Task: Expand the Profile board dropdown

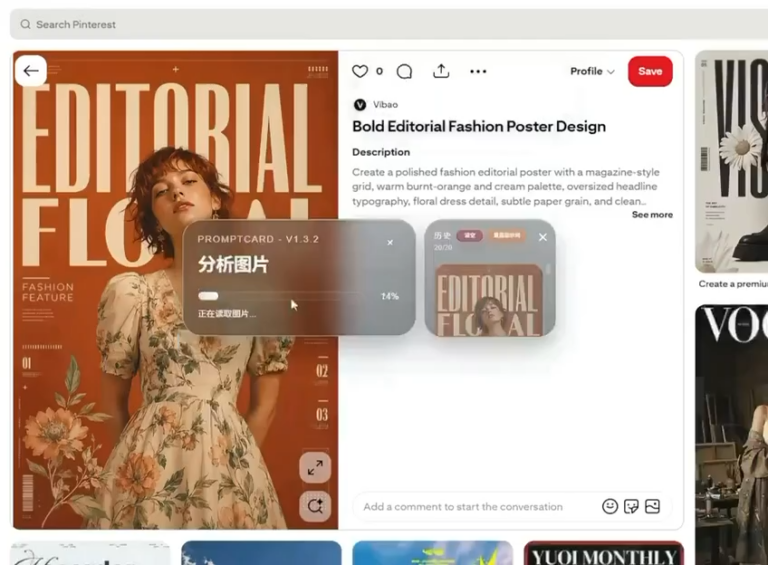Action: click(592, 71)
